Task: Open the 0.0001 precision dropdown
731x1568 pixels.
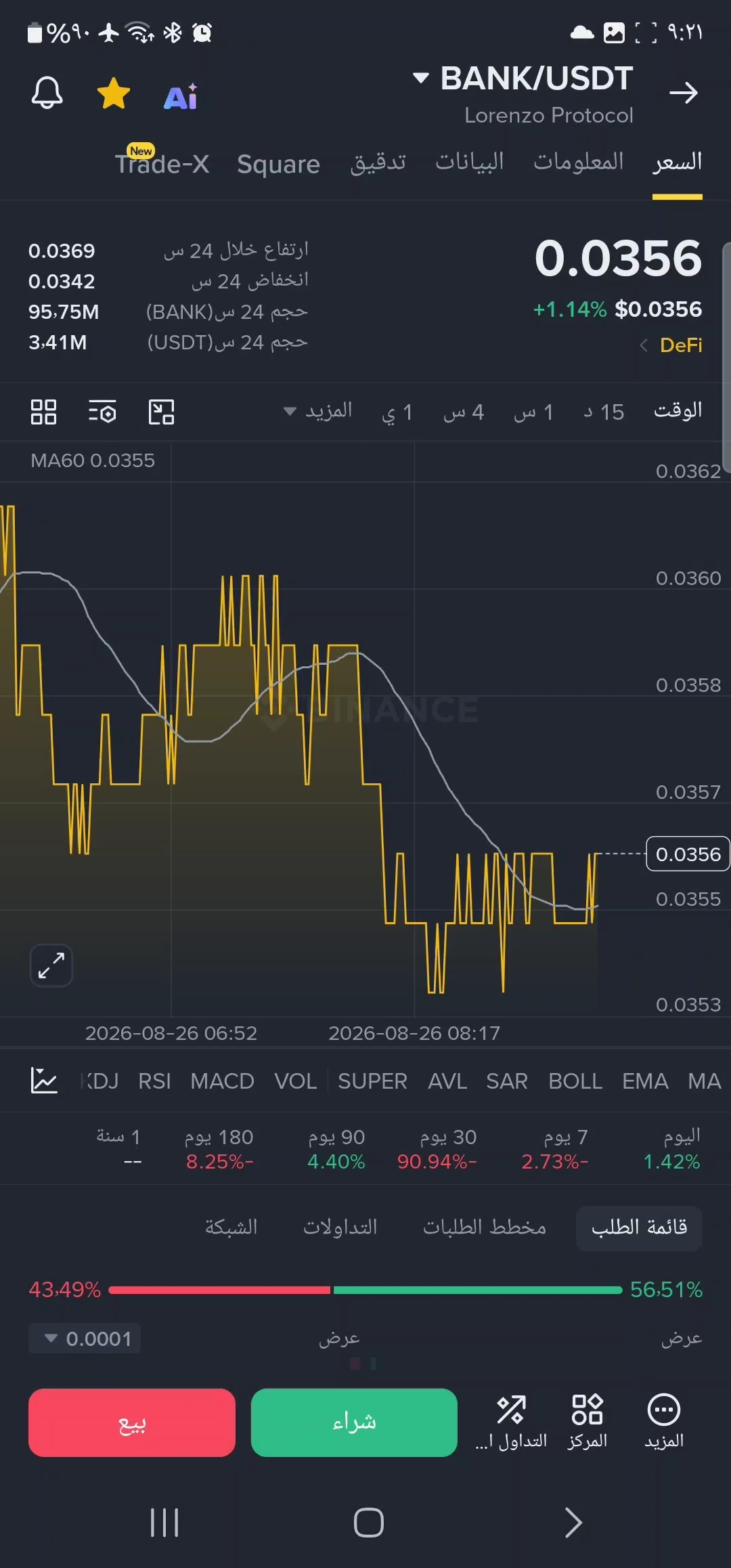Action: click(85, 1338)
